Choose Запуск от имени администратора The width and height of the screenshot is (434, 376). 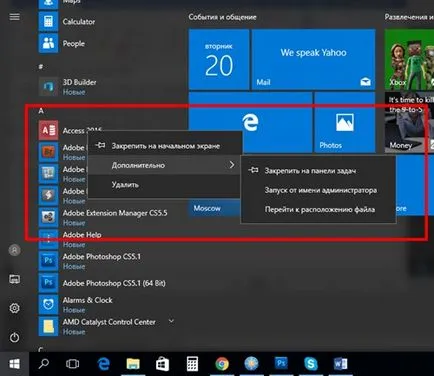(x=318, y=190)
